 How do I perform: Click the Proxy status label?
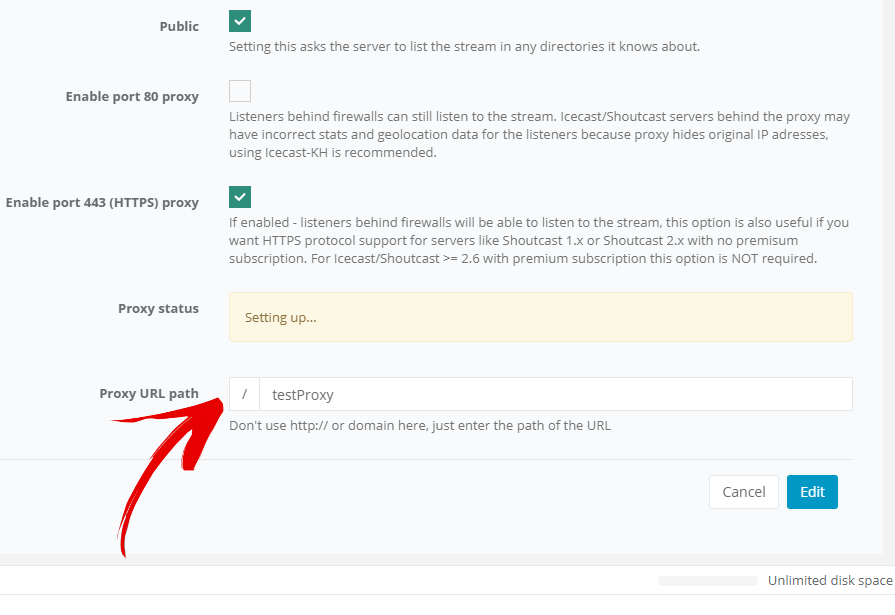click(x=158, y=308)
